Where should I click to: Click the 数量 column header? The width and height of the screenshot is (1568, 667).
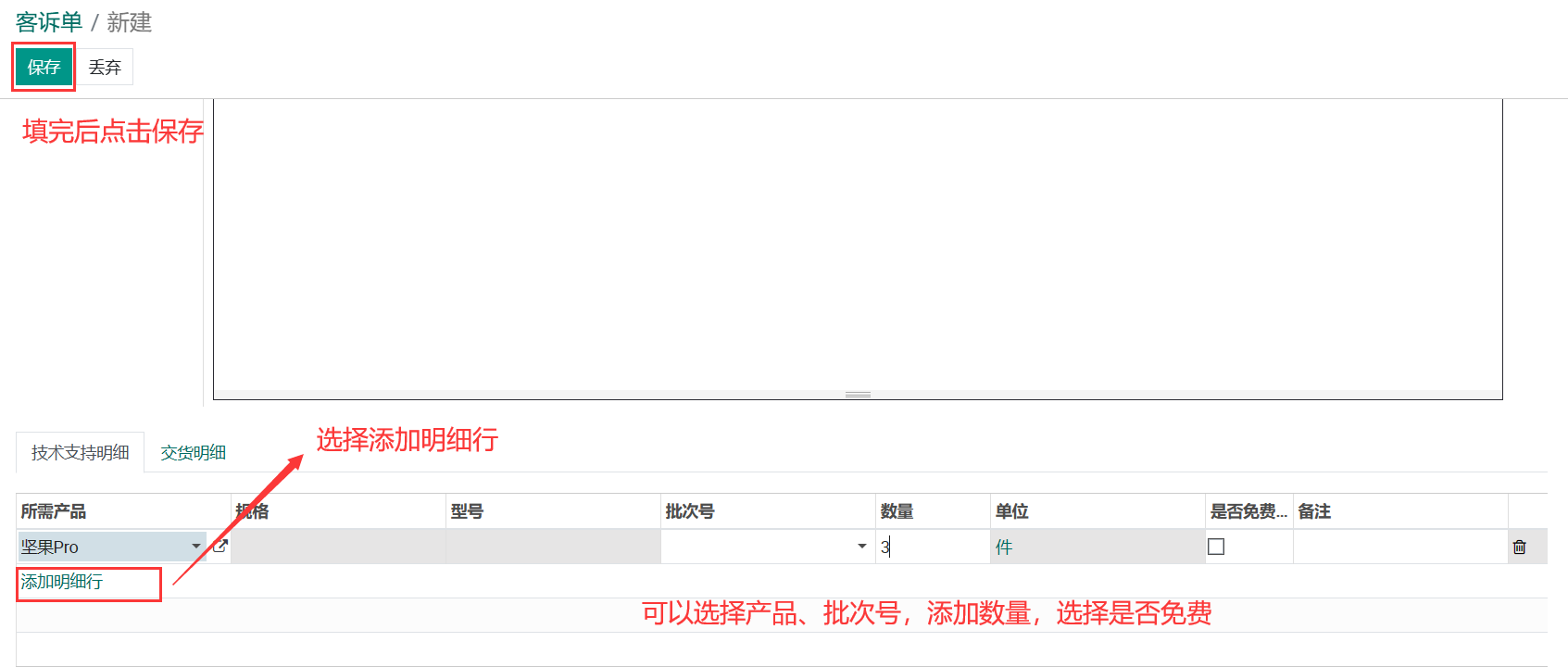pyautogui.click(x=897, y=511)
